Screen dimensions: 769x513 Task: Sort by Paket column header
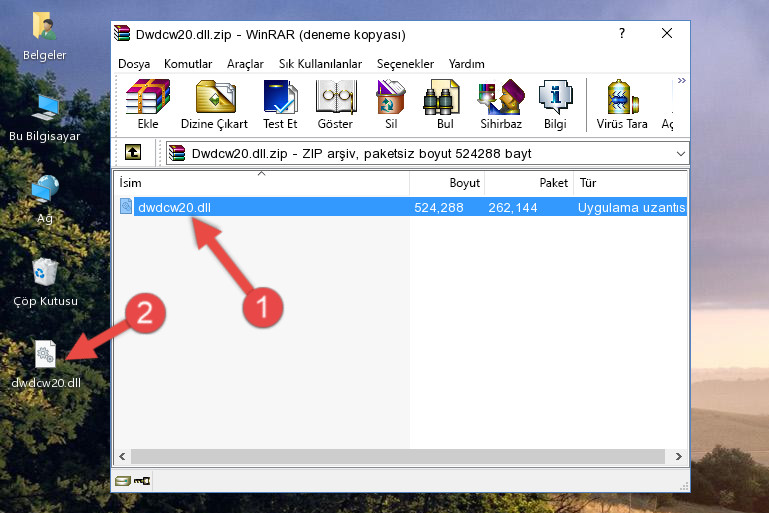tap(529, 182)
